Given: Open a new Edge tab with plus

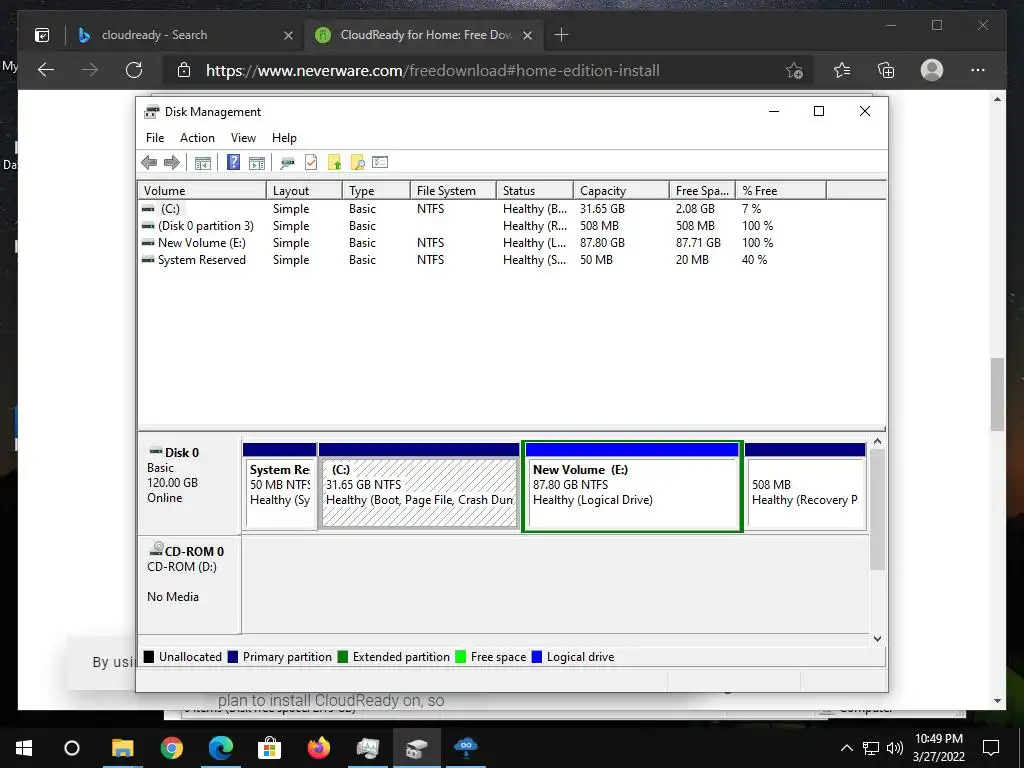Looking at the screenshot, I should (561, 35).
